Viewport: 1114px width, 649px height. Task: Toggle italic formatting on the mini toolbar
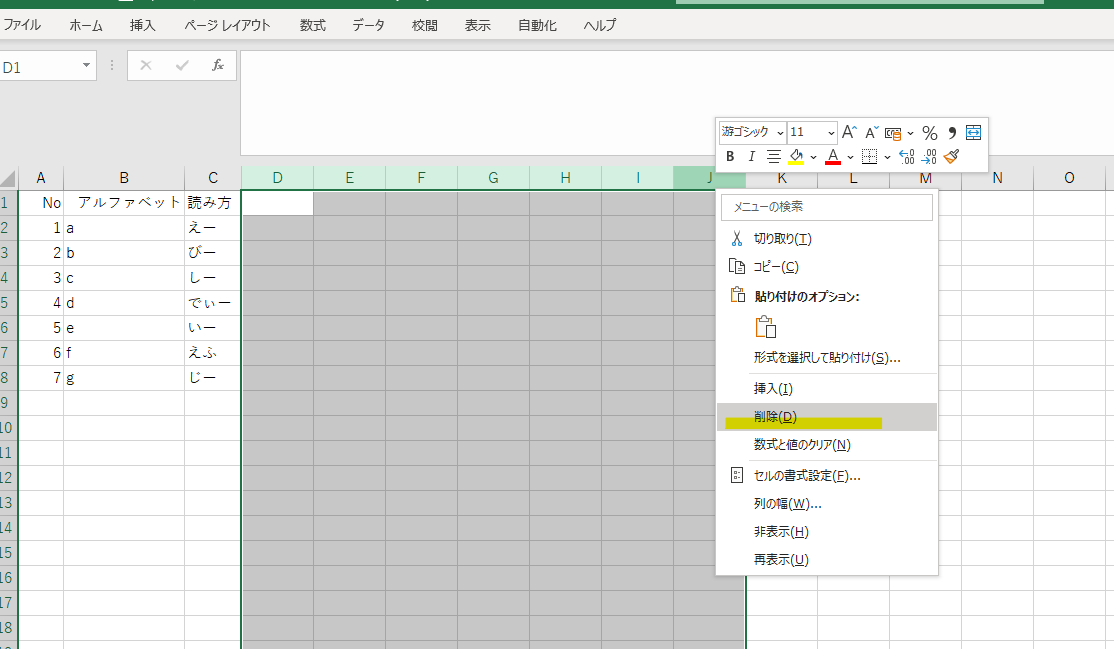(x=751, y=157)
